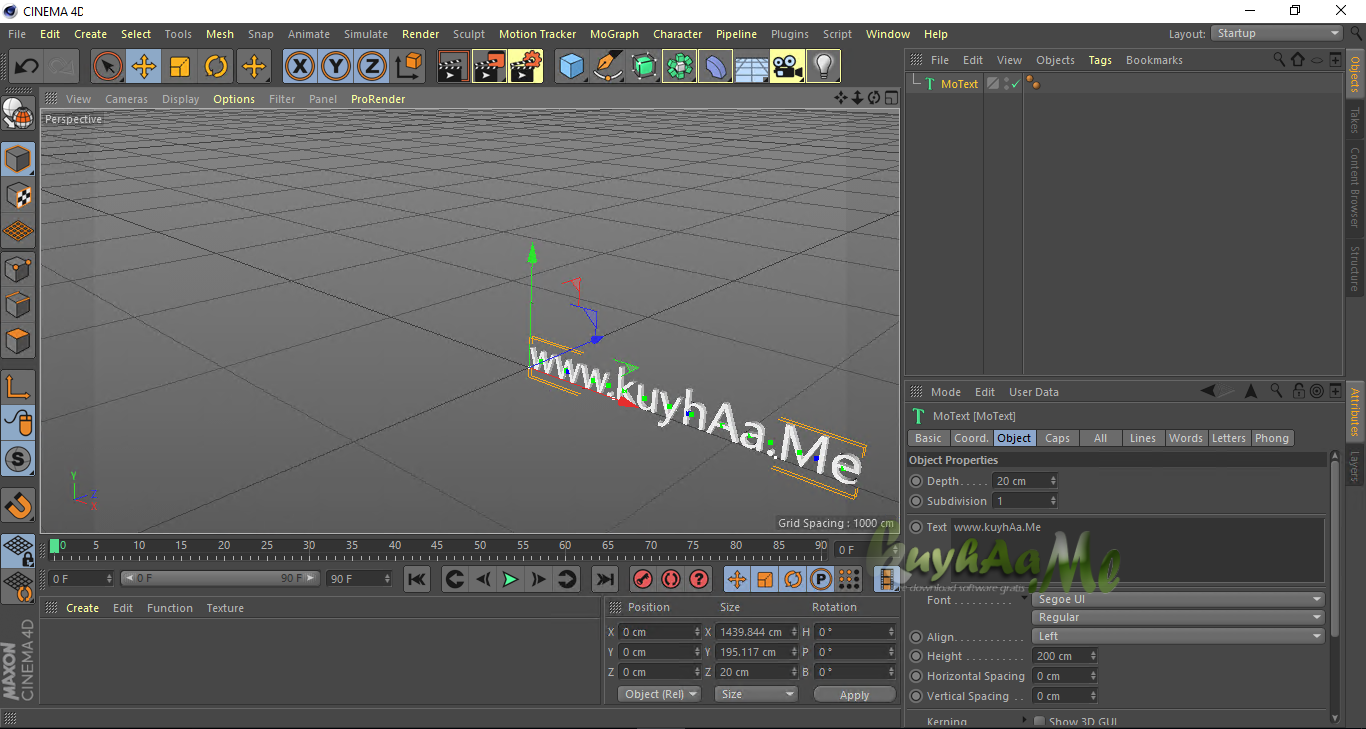Switch to Edges mode
This screenshot has height=729, width=1366.
tap(18, 304)
